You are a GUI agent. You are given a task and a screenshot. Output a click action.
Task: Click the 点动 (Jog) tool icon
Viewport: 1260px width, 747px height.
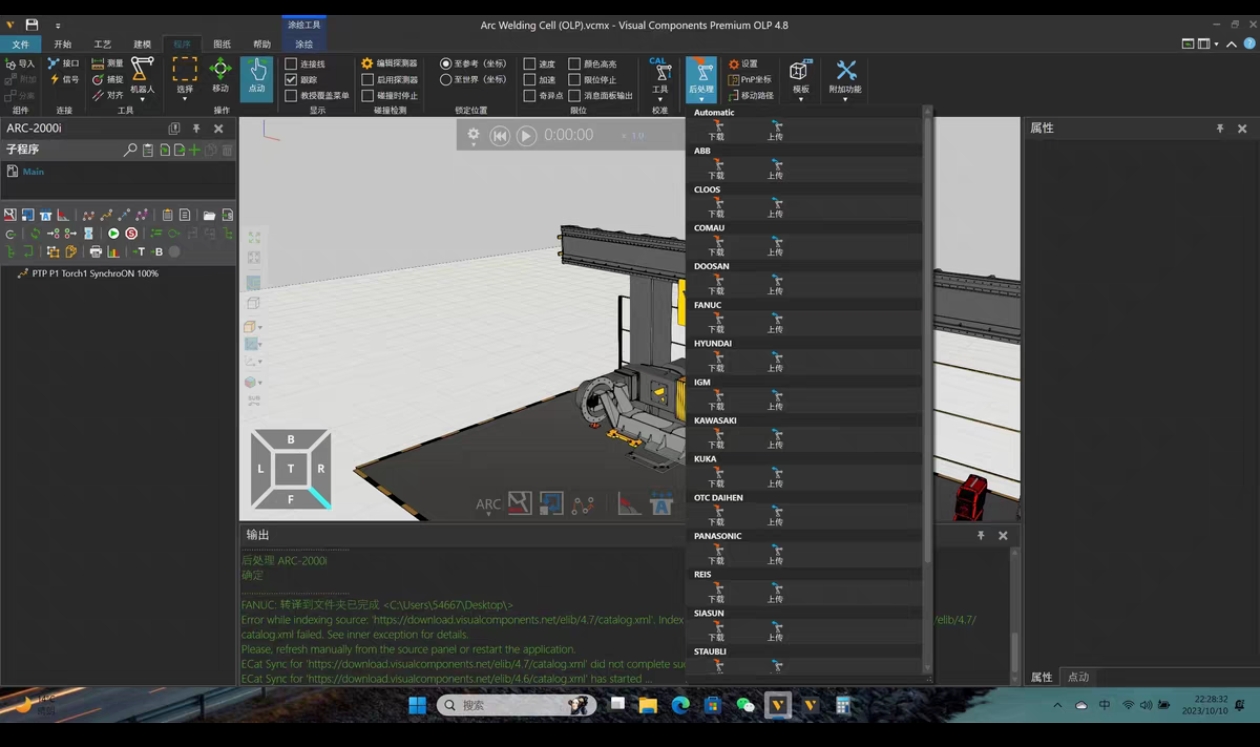click(x=257, y=77)
